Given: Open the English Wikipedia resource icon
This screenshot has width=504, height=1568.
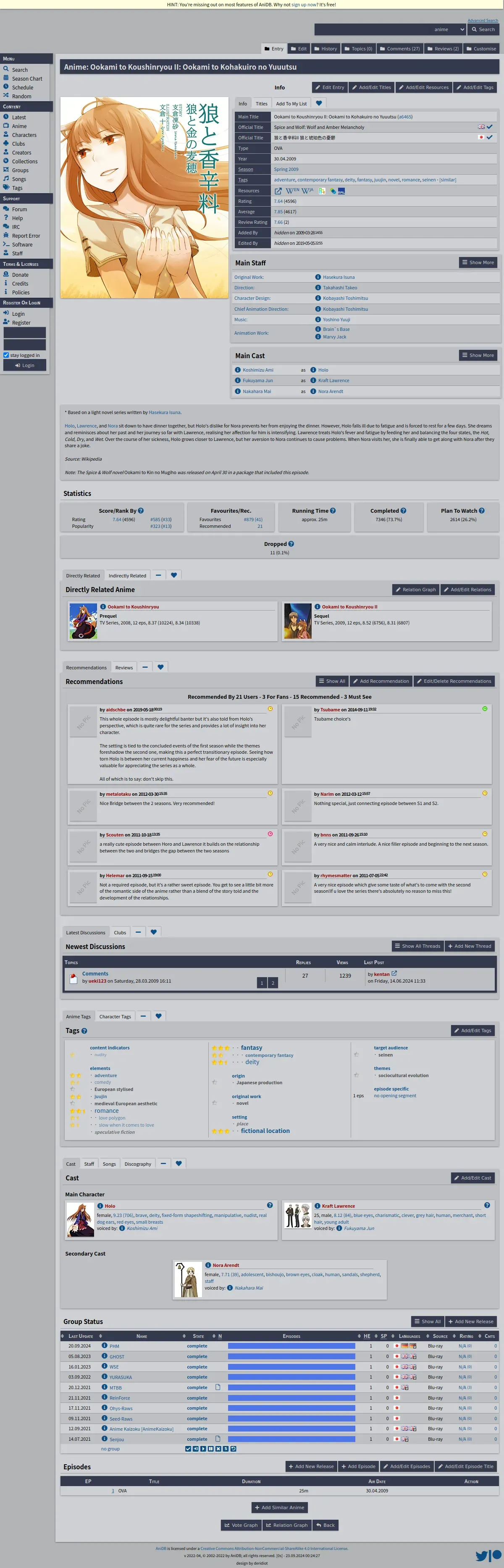Looking at the screenshot, I should pyautogui.click(x=293, y=191).
